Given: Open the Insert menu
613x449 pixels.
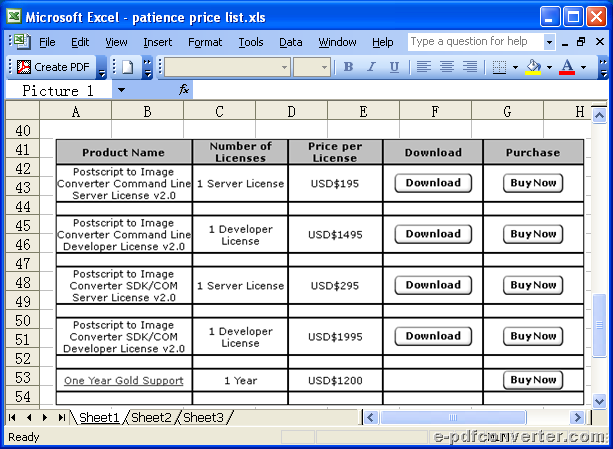Looking at the screenshot, I should [x=157, y=42].
